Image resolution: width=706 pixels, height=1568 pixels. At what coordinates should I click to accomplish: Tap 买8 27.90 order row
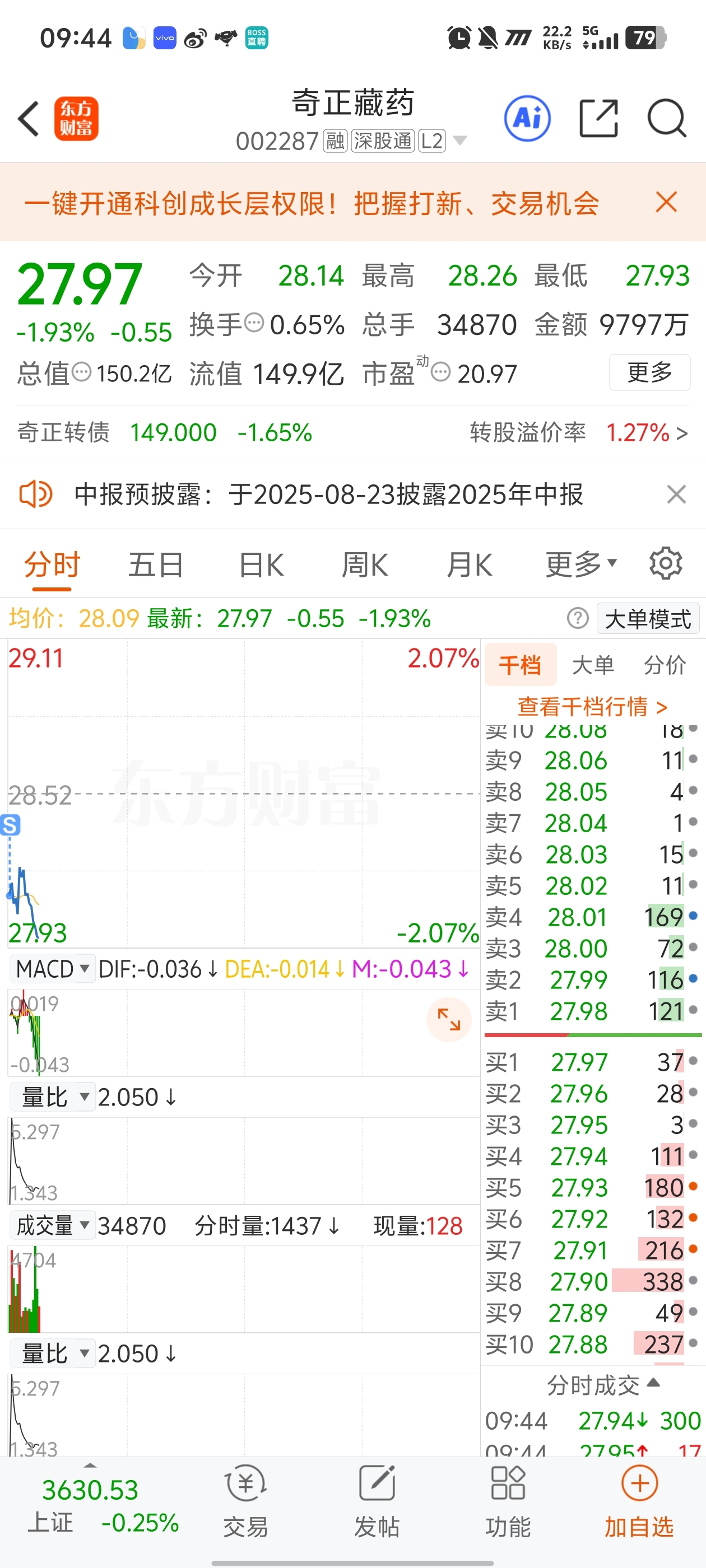[592, 1281]
